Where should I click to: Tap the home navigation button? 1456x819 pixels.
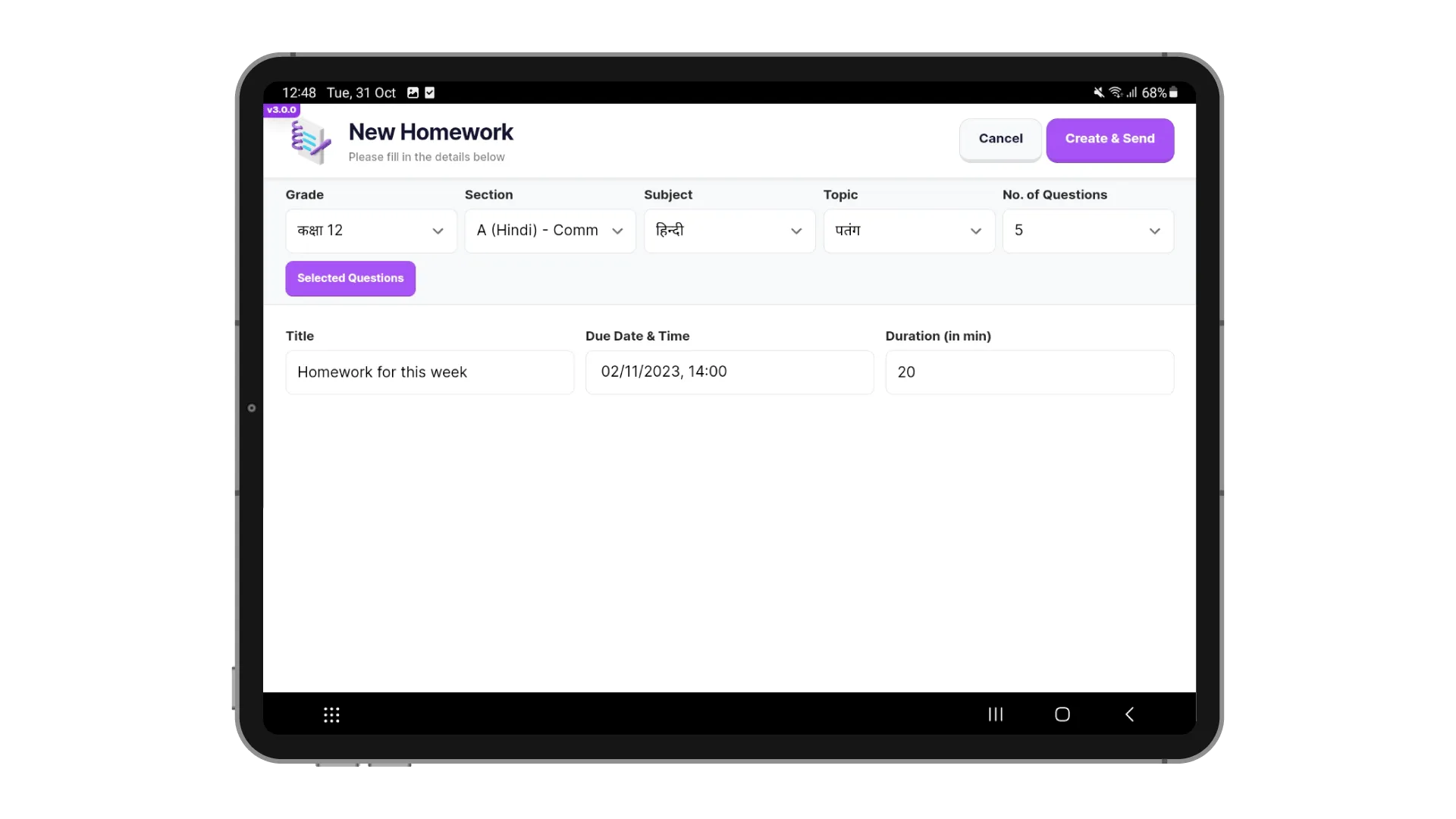1062,714
